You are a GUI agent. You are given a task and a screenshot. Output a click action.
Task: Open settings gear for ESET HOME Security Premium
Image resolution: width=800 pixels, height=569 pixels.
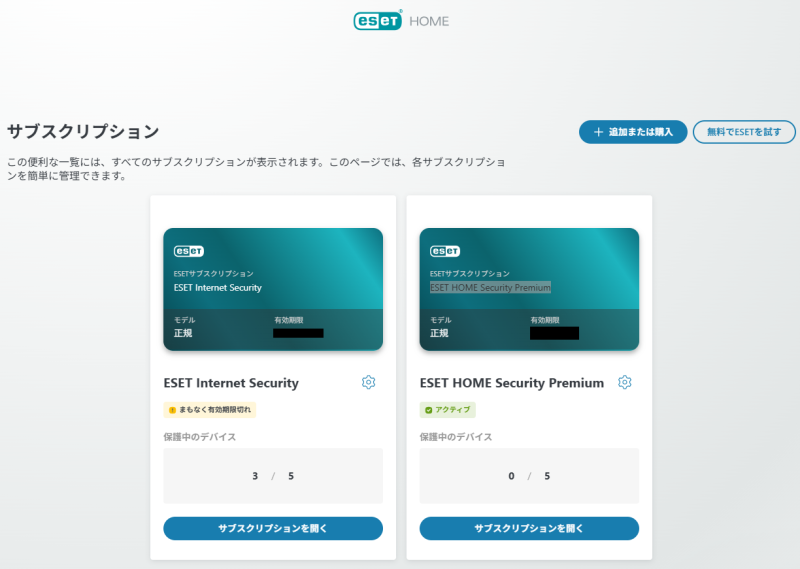625,382
